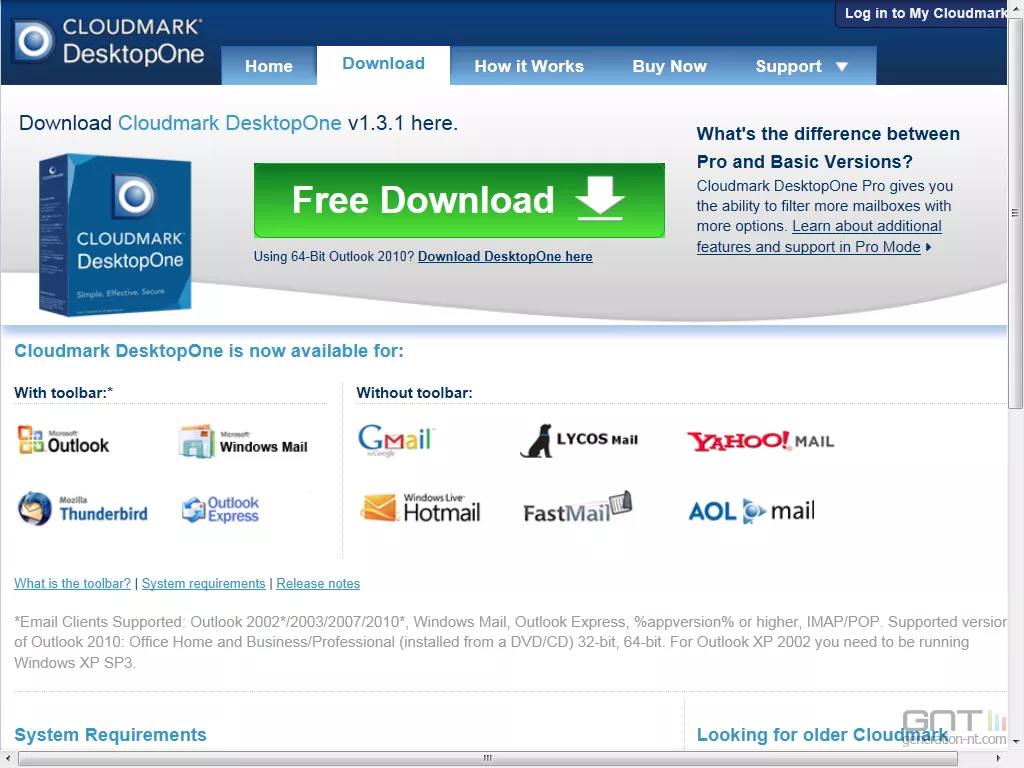
Task: Click the Outlook Express logo
Action: [x=220, y=509]
